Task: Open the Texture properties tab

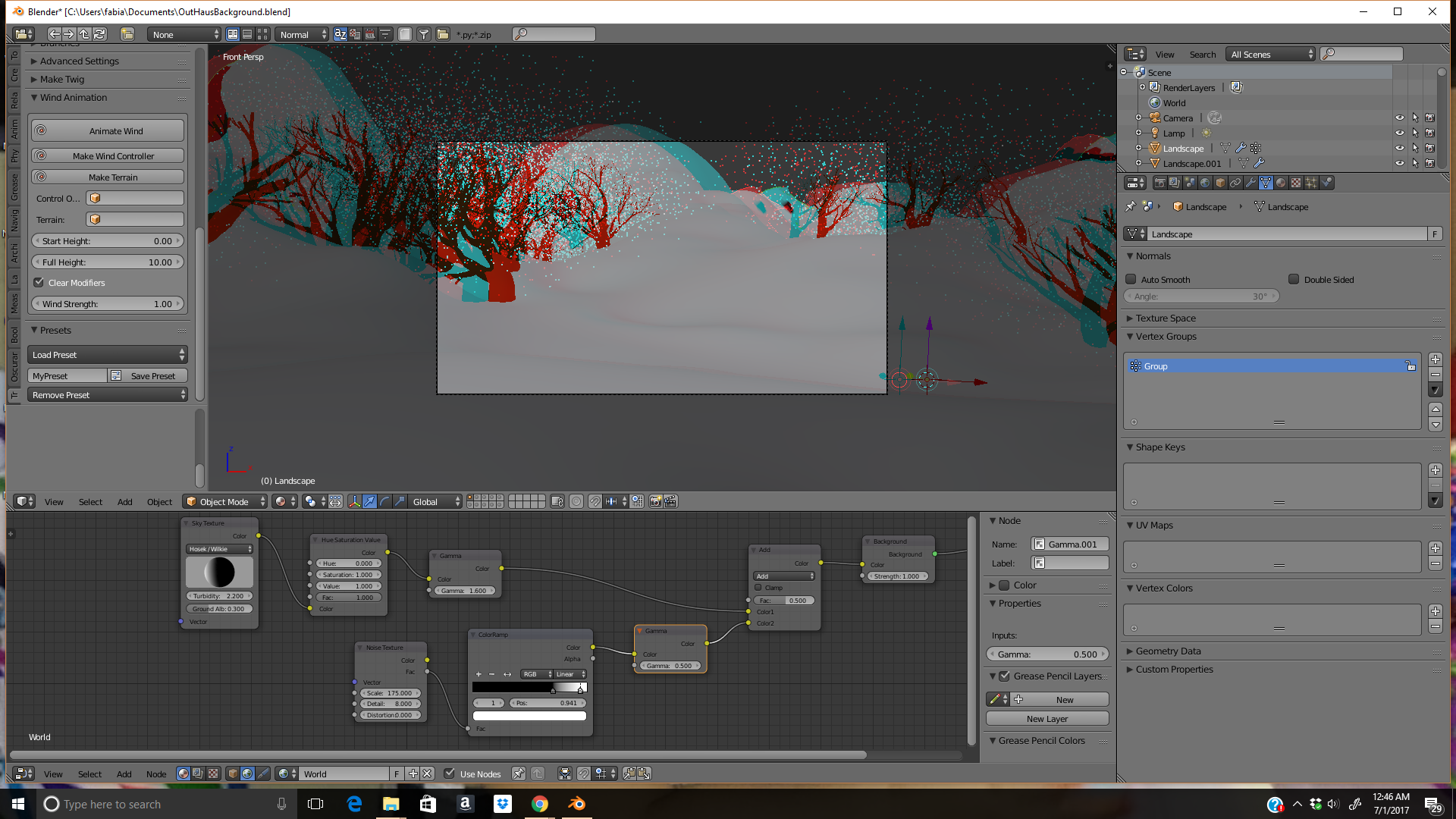Action: click(x=1296, y=183)
